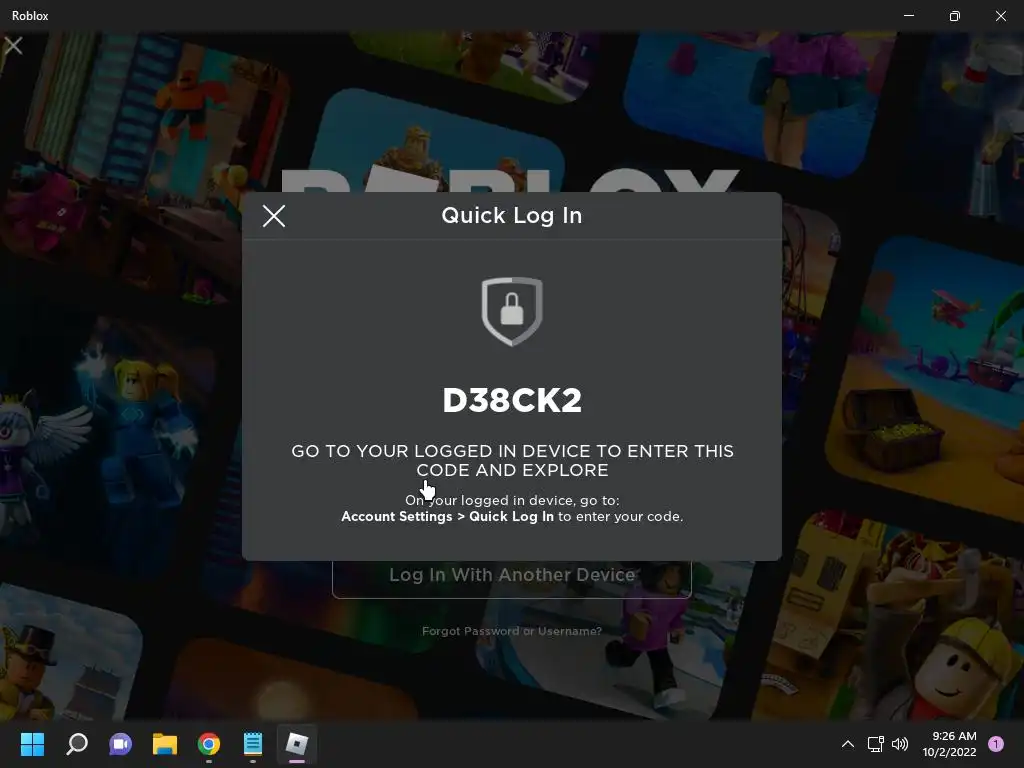Close the Quick Log In dialog

point(274,216)
